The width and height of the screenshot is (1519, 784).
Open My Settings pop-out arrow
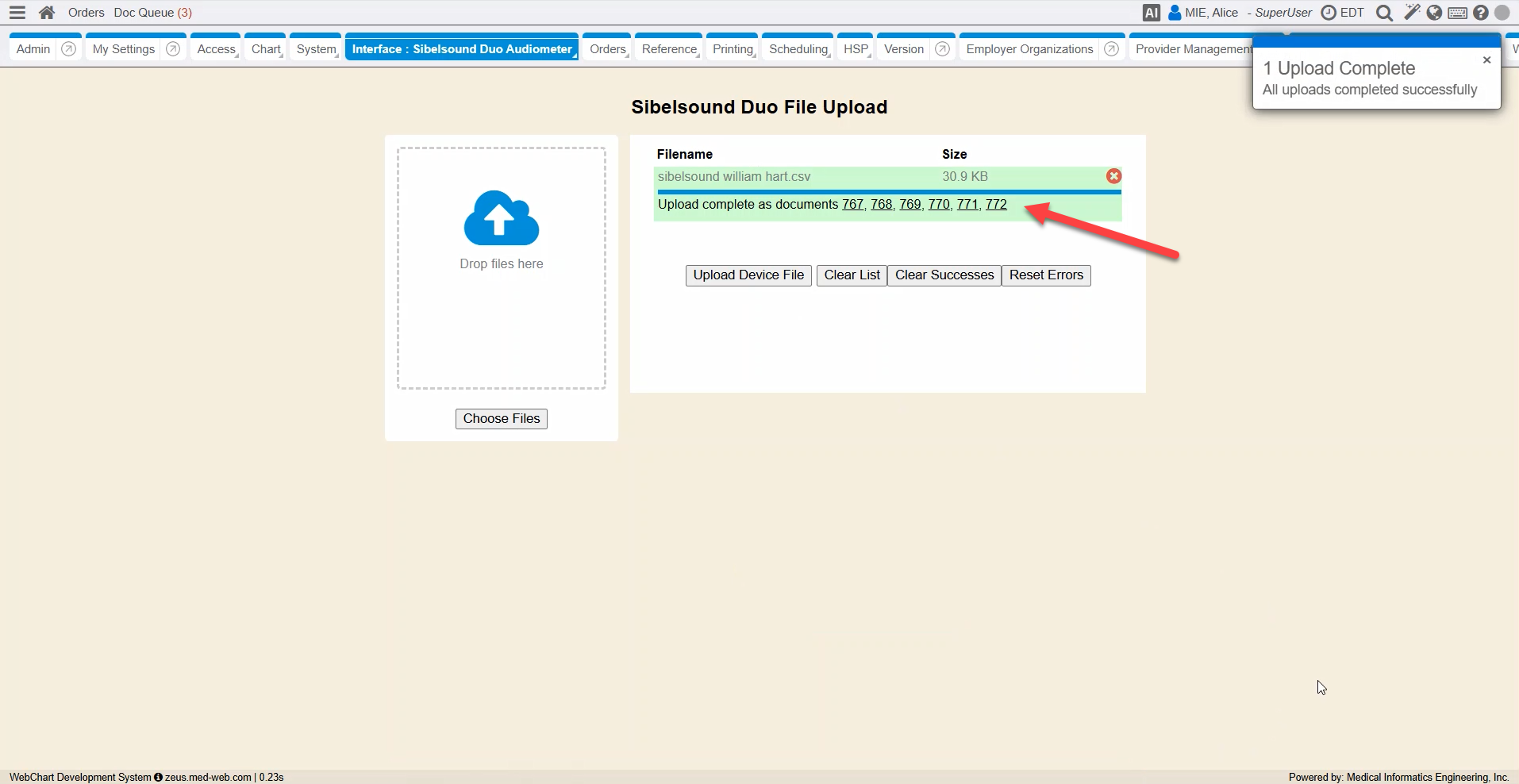(x=173, y=49)
